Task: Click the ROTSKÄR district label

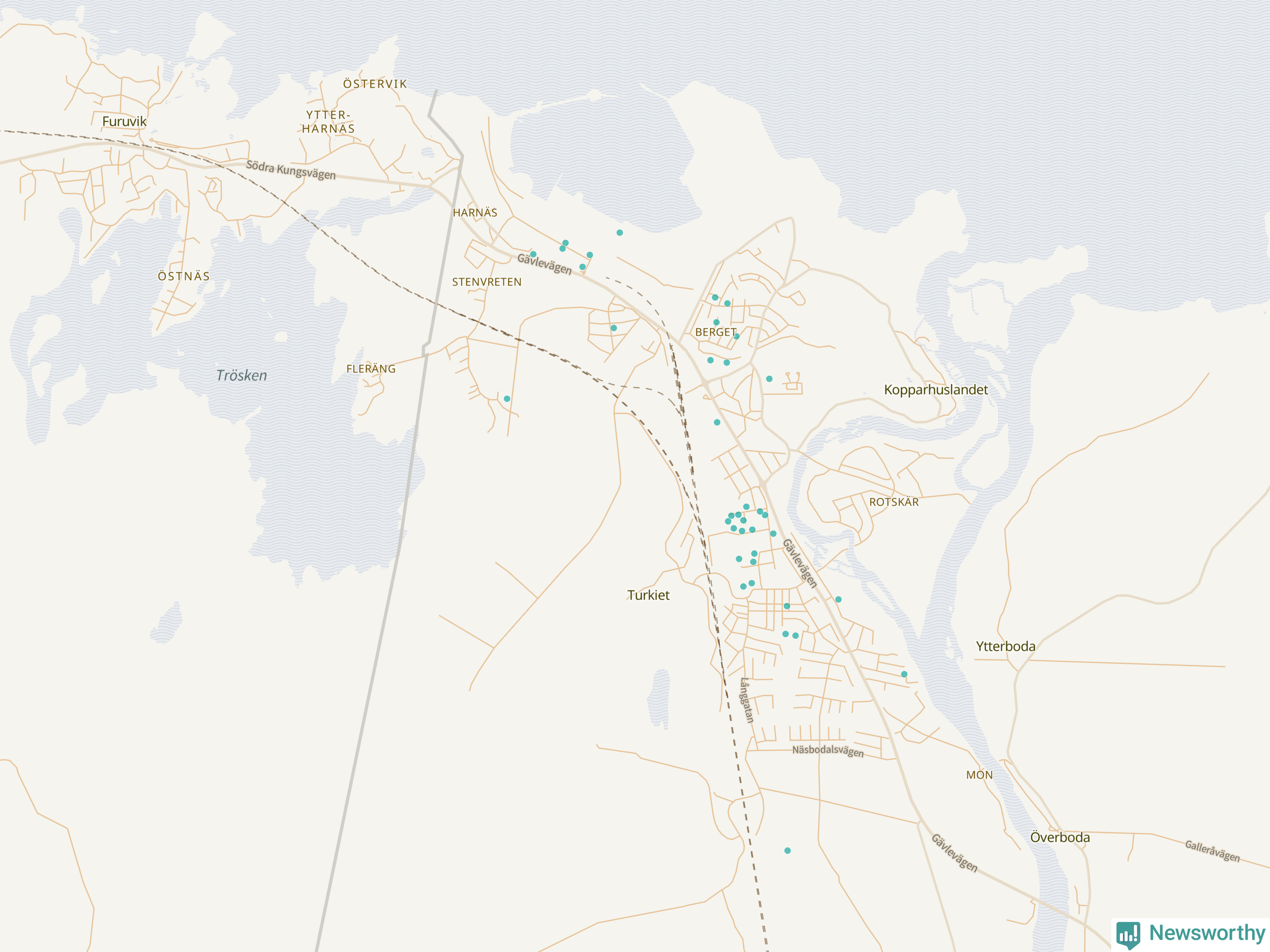Action: point(894,502)
